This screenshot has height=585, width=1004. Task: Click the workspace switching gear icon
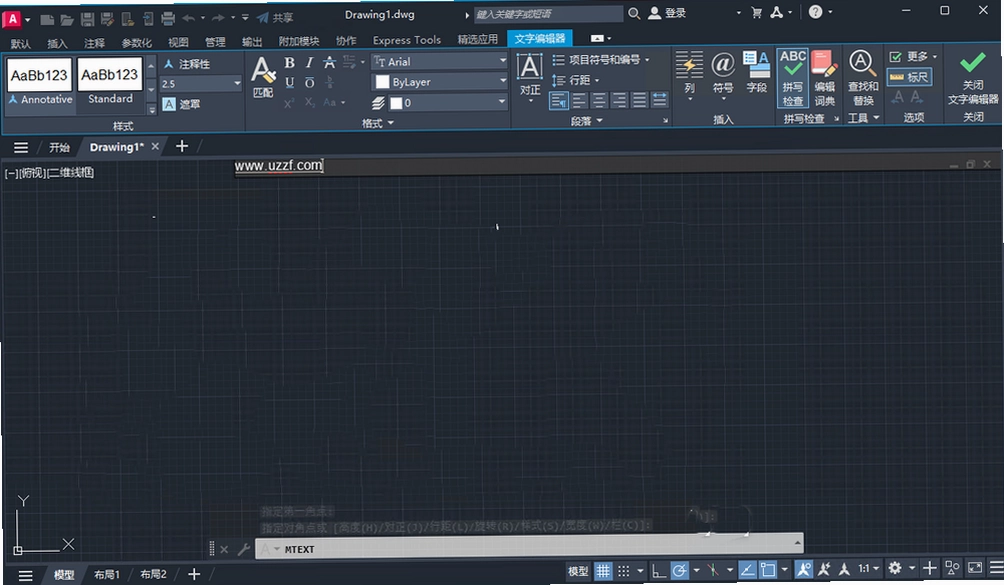point(895,568)
